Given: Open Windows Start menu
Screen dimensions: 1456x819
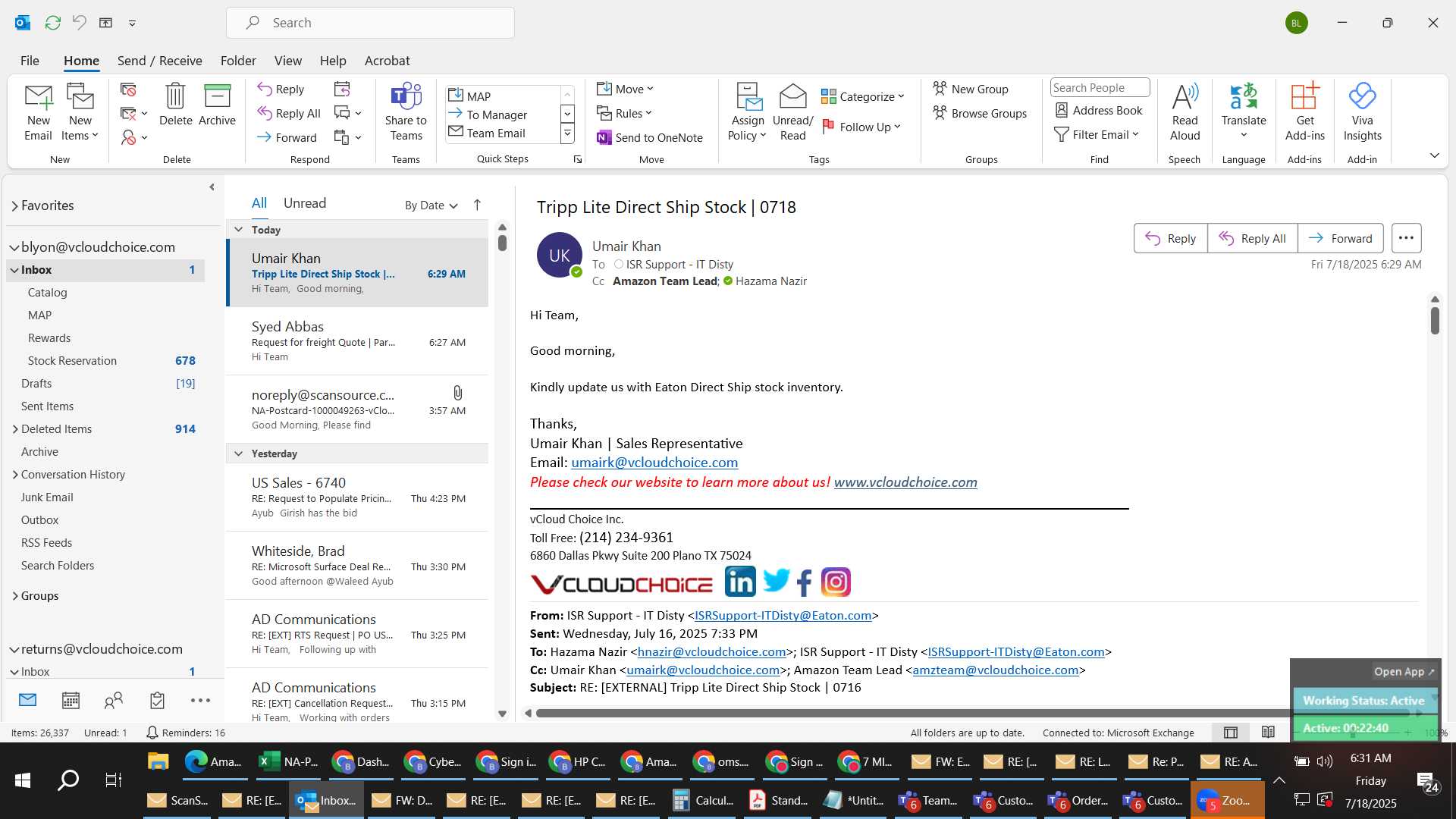Looking at the screenshot, I should tap(23, 780).
